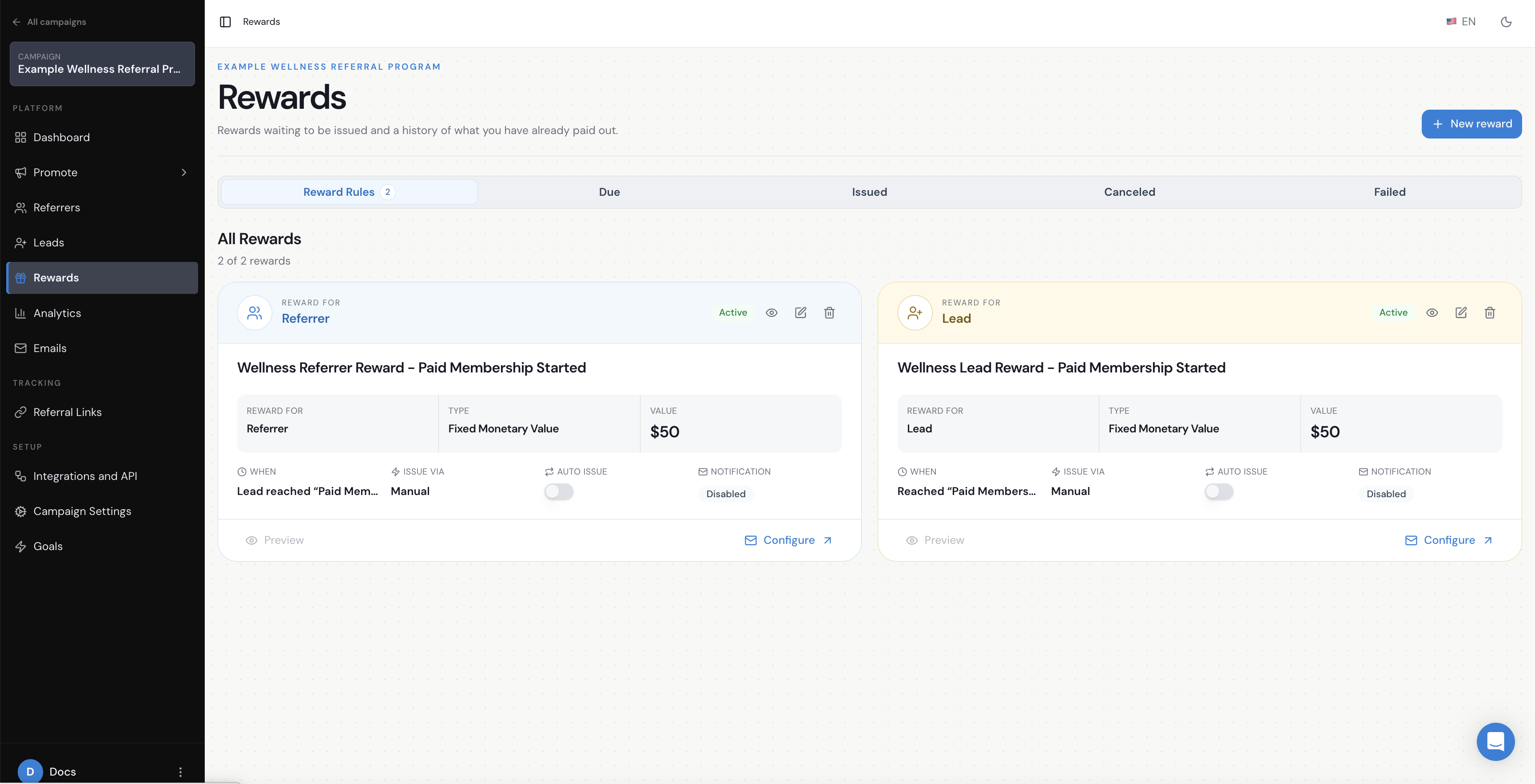Configure notification for Lead reward
The height and width of the screenshot is (784, 1535).
click(x=1448, y=540)
